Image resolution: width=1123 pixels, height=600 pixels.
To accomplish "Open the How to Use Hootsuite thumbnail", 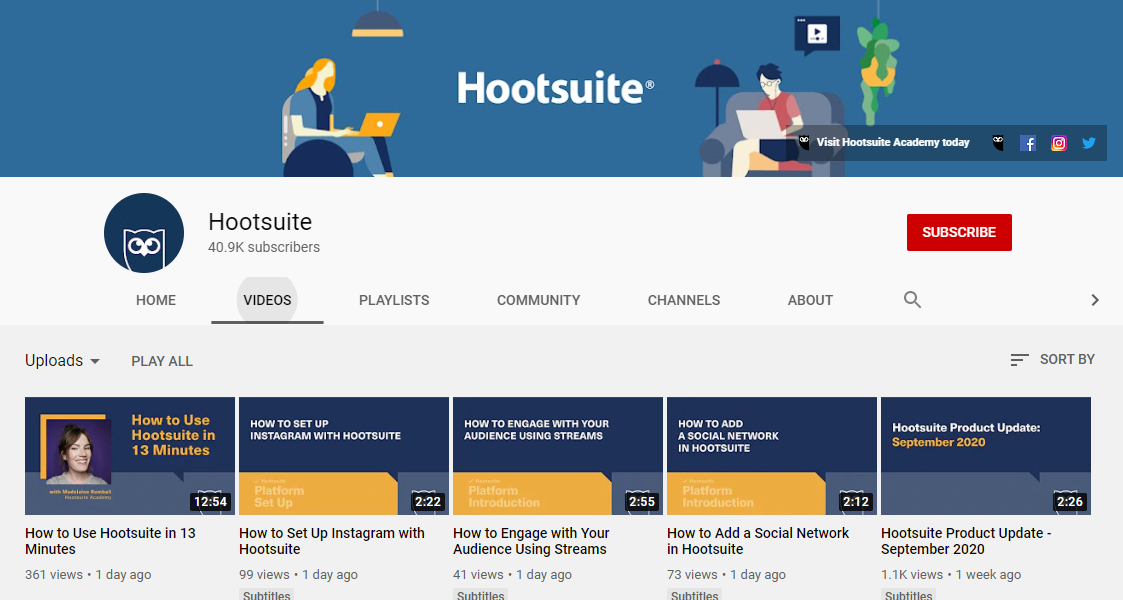I will (130, 456).
